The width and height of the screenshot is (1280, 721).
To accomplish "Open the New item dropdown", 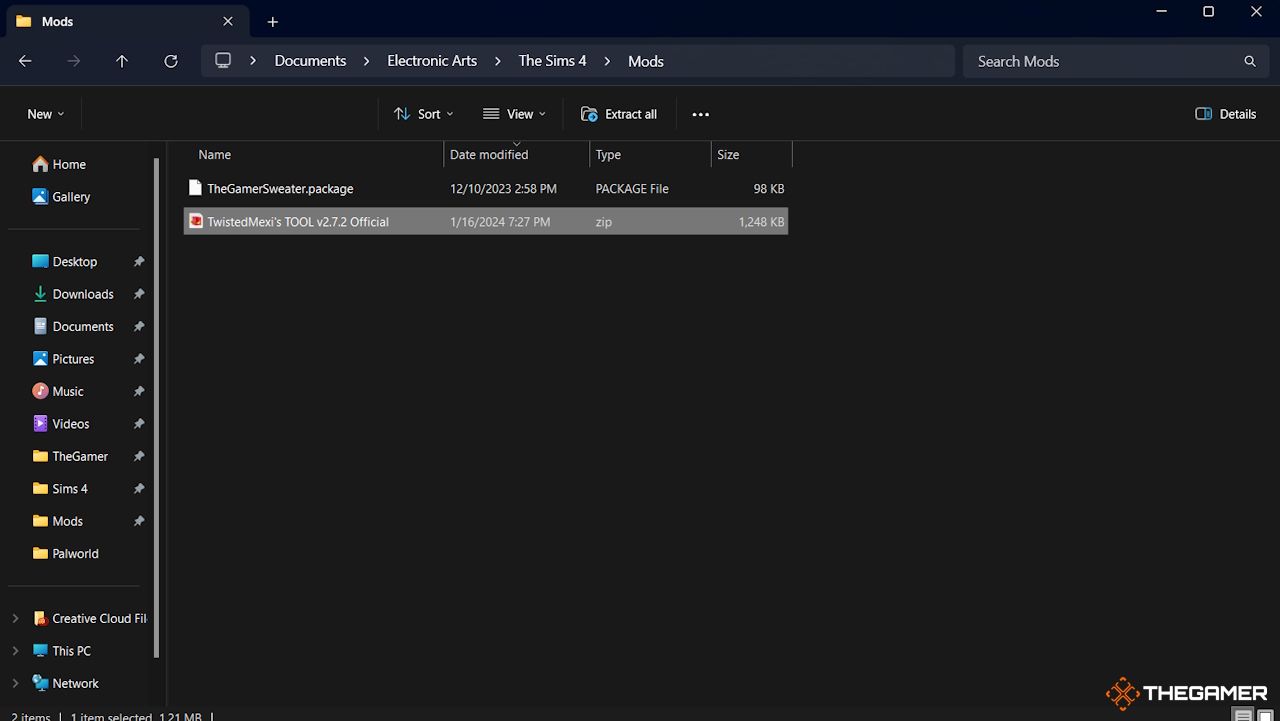I will tap(46, 114).
